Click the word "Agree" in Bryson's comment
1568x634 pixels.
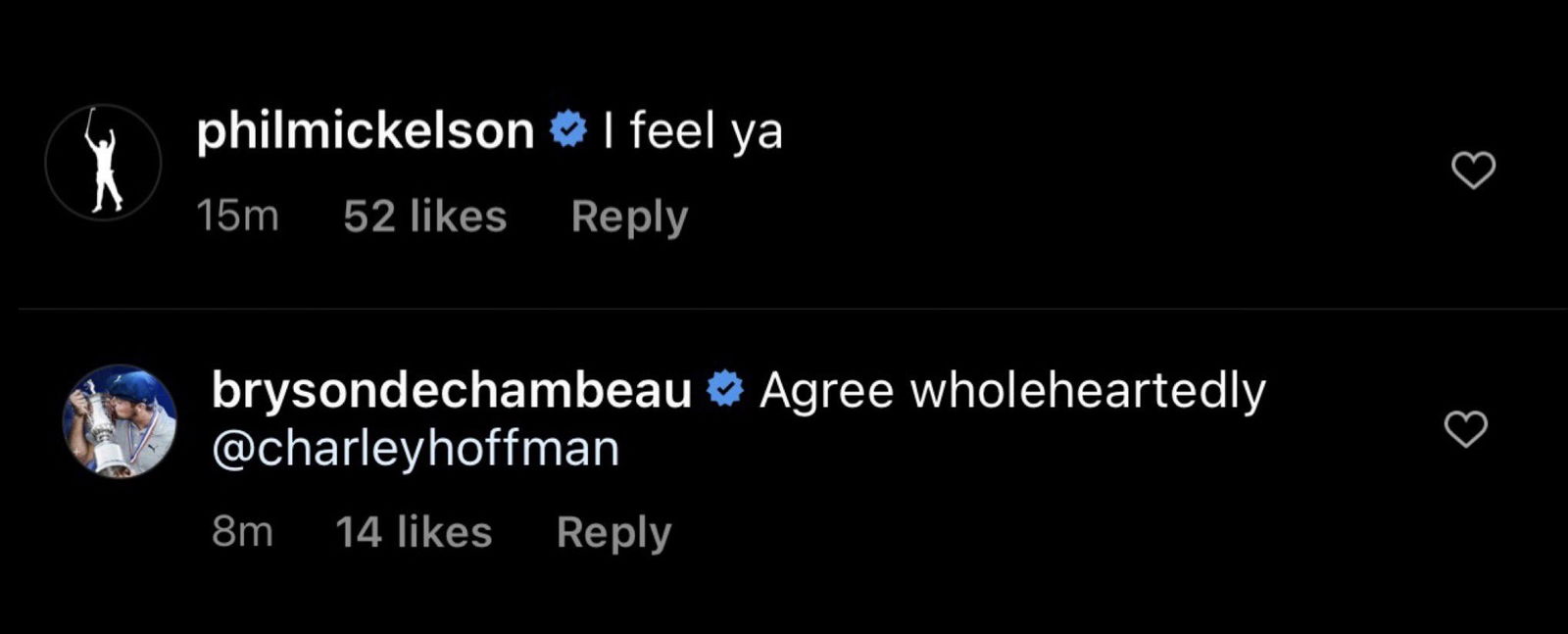pos(826,390)
